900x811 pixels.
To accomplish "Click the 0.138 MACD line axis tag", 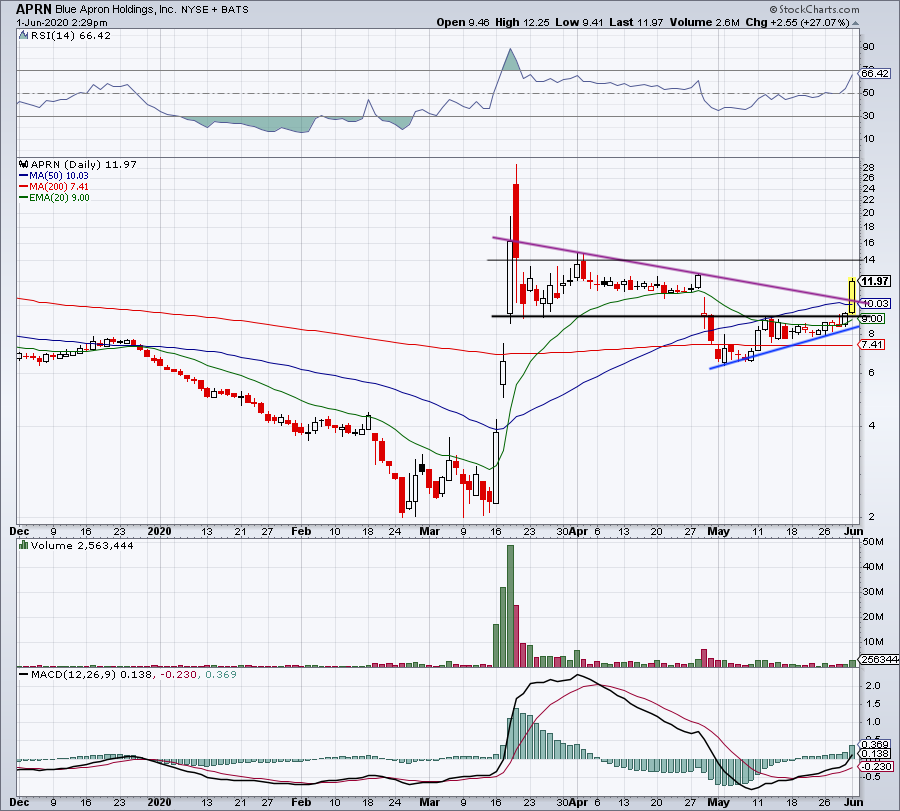I will (875, 754).
